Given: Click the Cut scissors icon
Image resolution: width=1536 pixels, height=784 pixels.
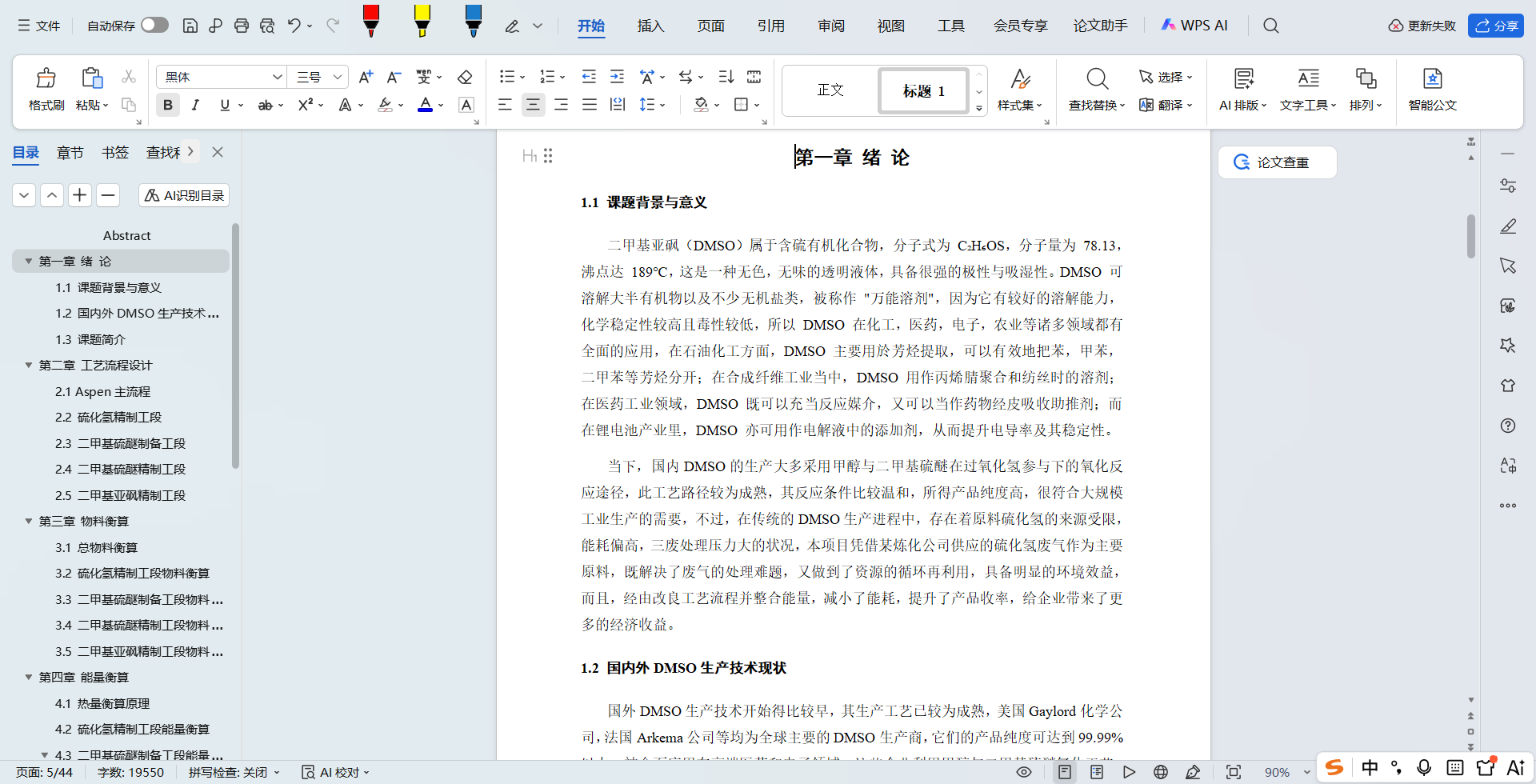Looking at the screenshot, I should point(128,77).
